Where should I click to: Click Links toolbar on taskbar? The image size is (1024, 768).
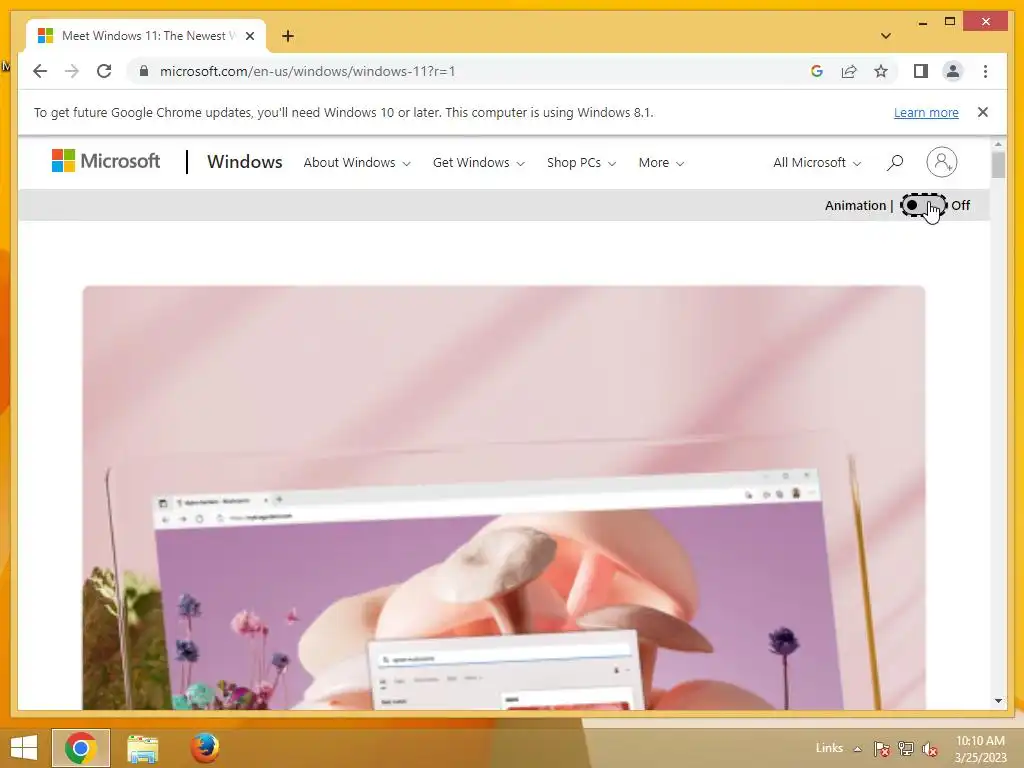[x=829, y=748]
